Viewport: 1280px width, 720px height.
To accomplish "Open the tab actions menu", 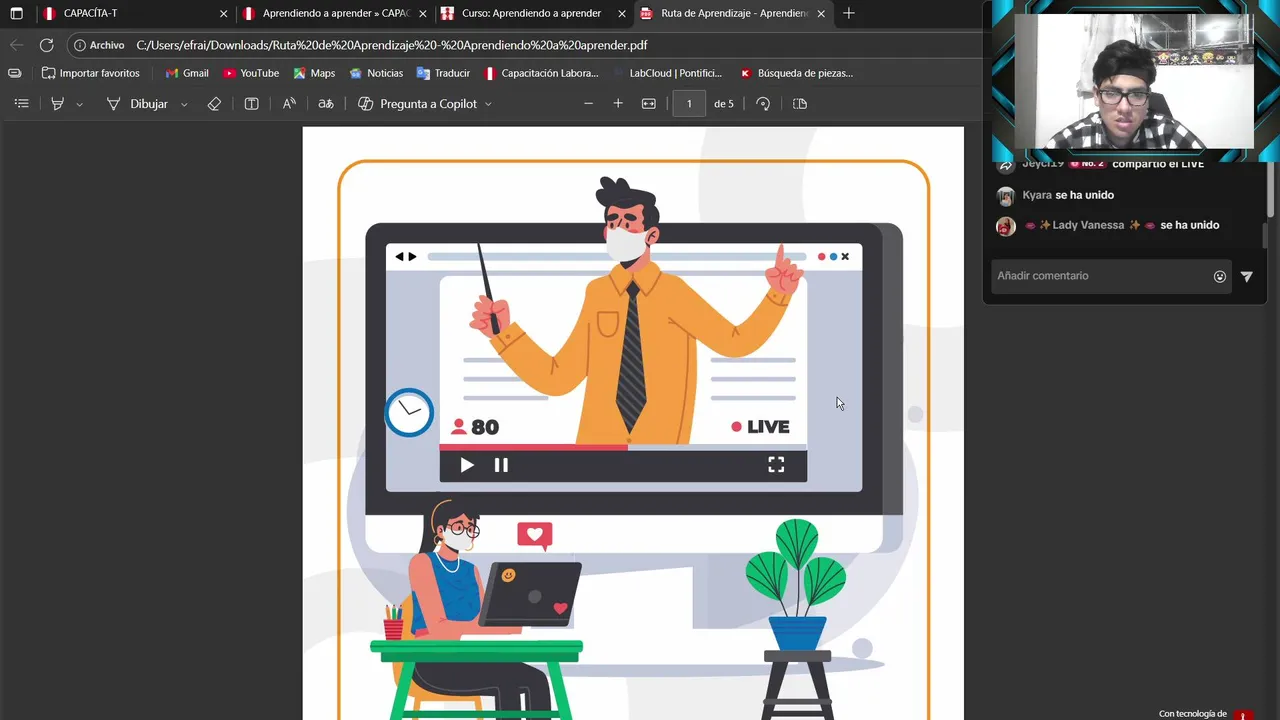I will [x=16, y=14].
